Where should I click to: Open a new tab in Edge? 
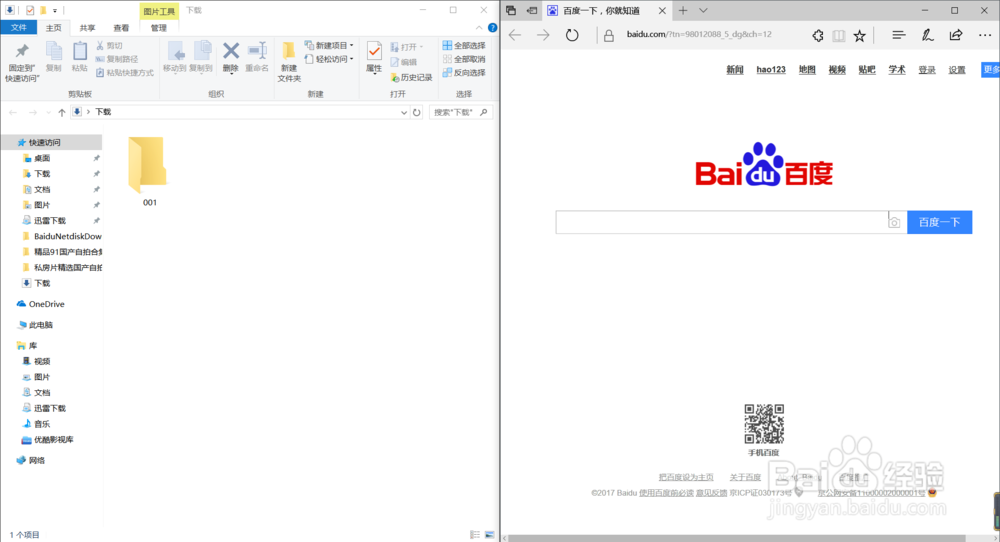[683, 10]
